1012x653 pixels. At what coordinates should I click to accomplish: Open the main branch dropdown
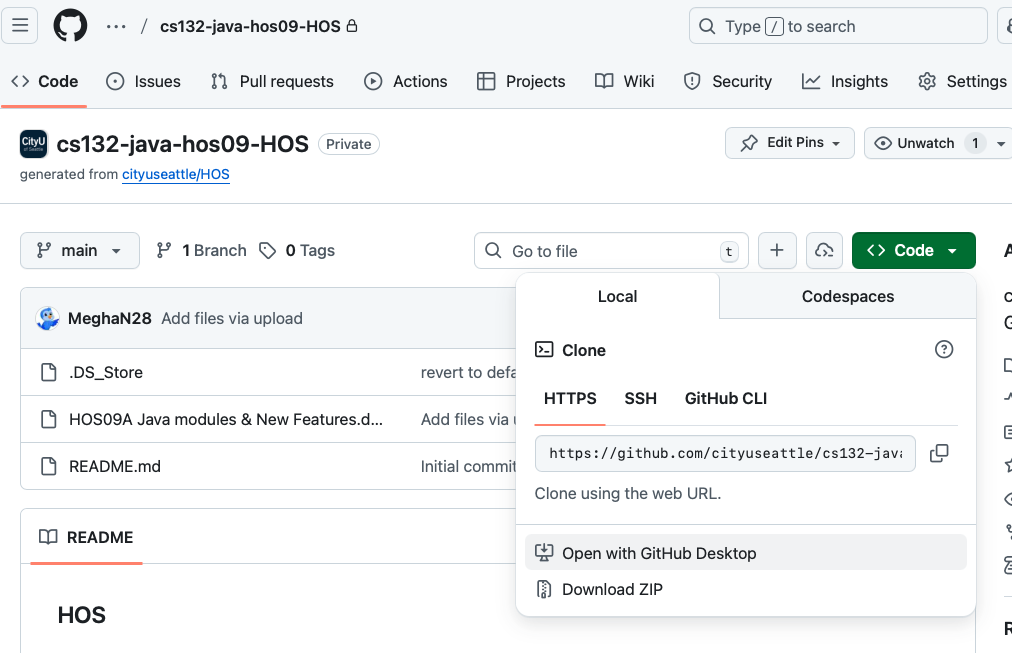point(79,250)
